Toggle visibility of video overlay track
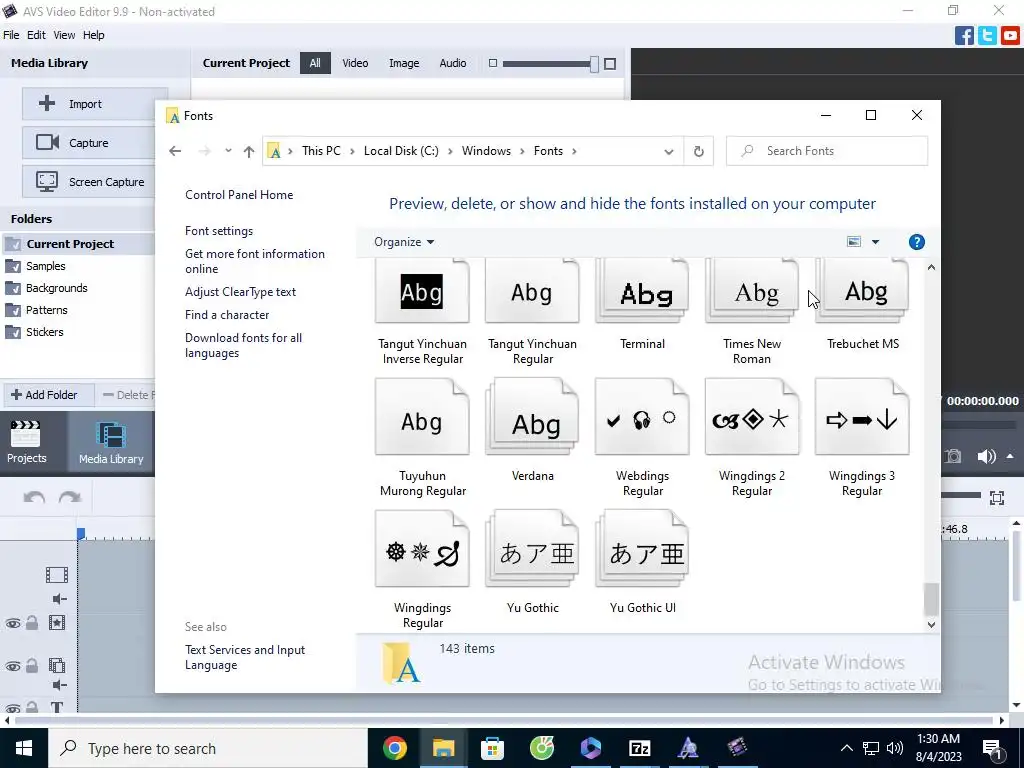Image resolution: width=1024 pixels, height=768 pixels. point(12,666)
